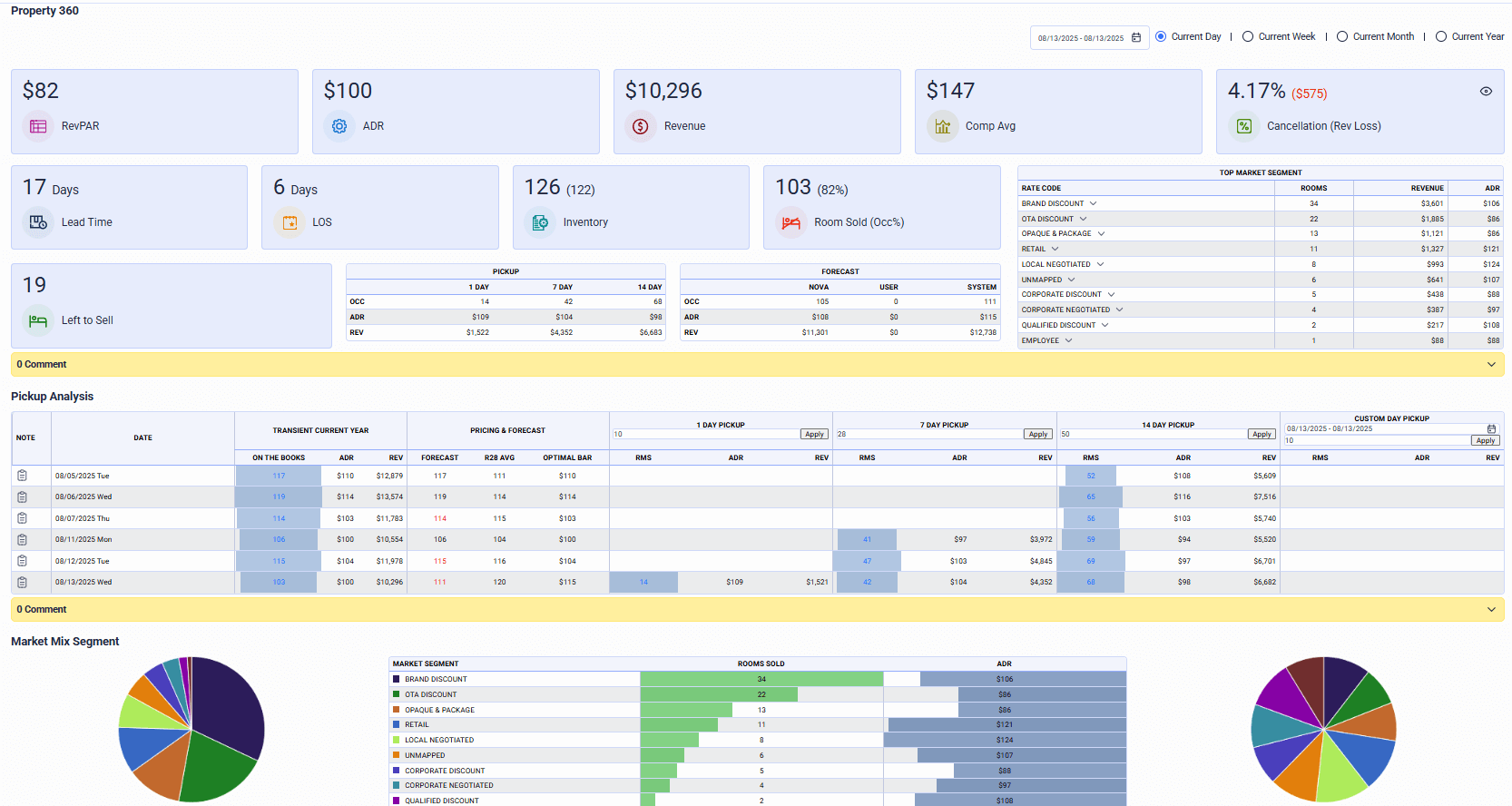Screen dimensions: 1512x806
Task: Apply the 1 Day Pickup value
Action: (814, 435)
